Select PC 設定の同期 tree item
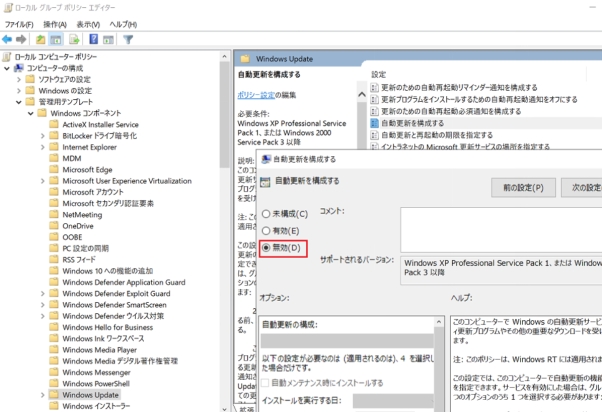The height and width of the screenshot is (412, 602). tap(86, 248)
